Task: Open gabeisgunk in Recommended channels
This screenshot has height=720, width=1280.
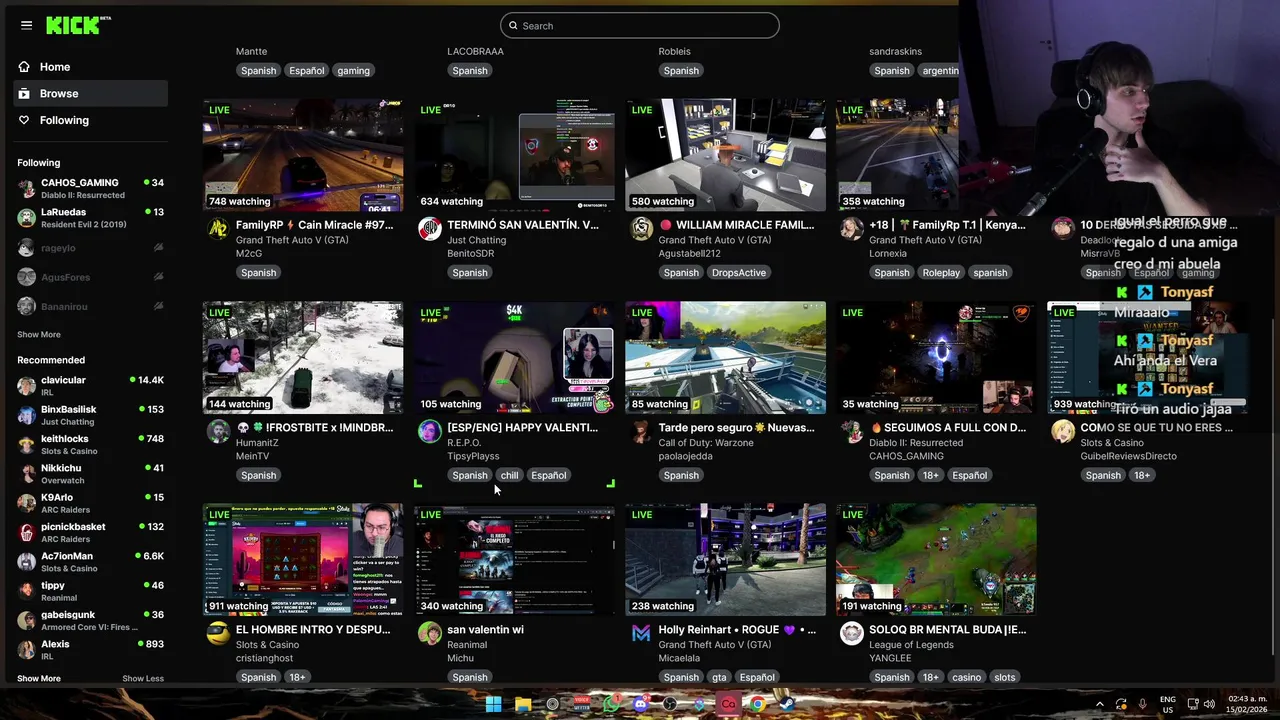Action: click(90, 620)
